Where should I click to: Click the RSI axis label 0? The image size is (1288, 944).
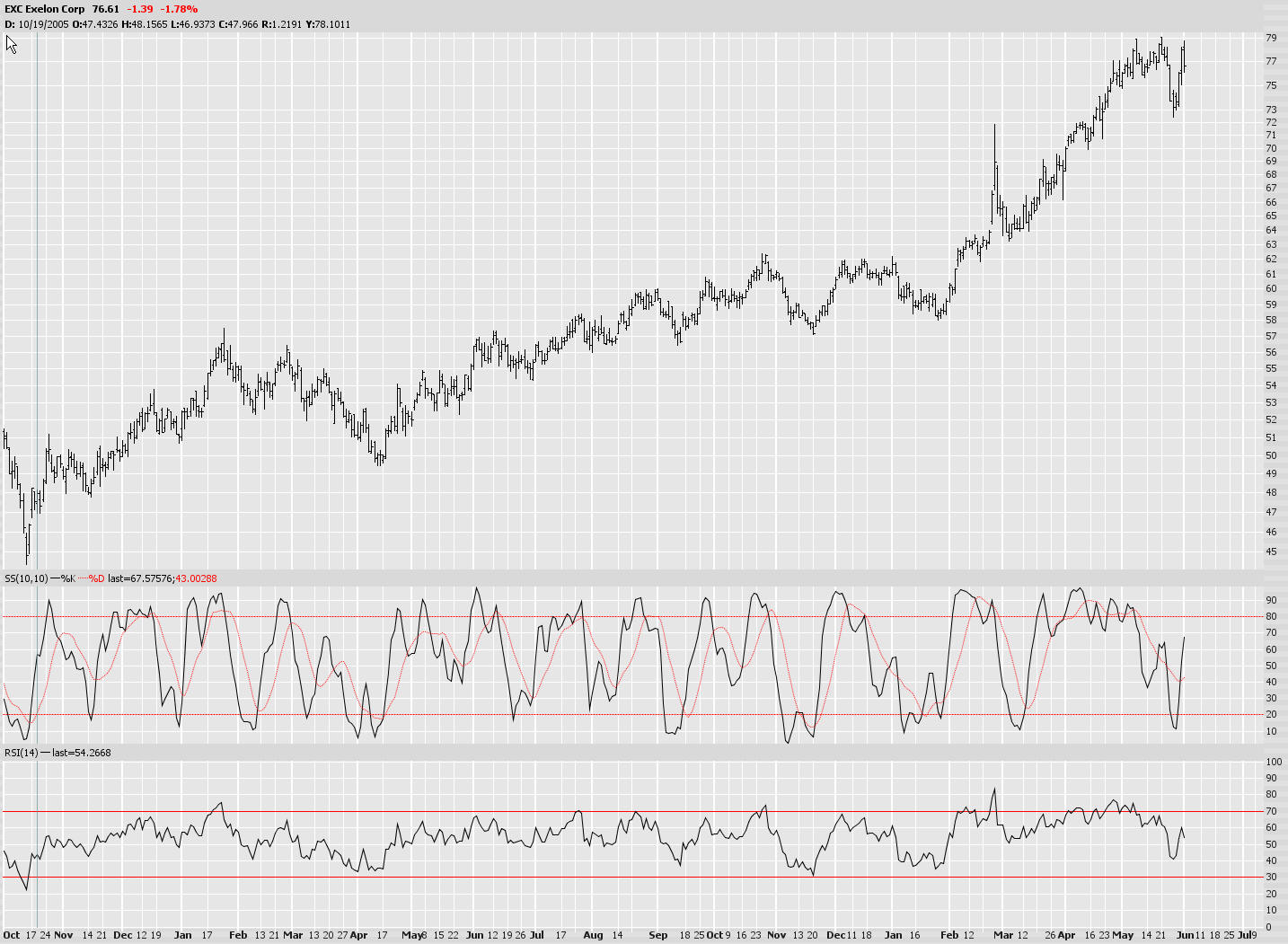pyautogui.click(x=1268, y=927)
